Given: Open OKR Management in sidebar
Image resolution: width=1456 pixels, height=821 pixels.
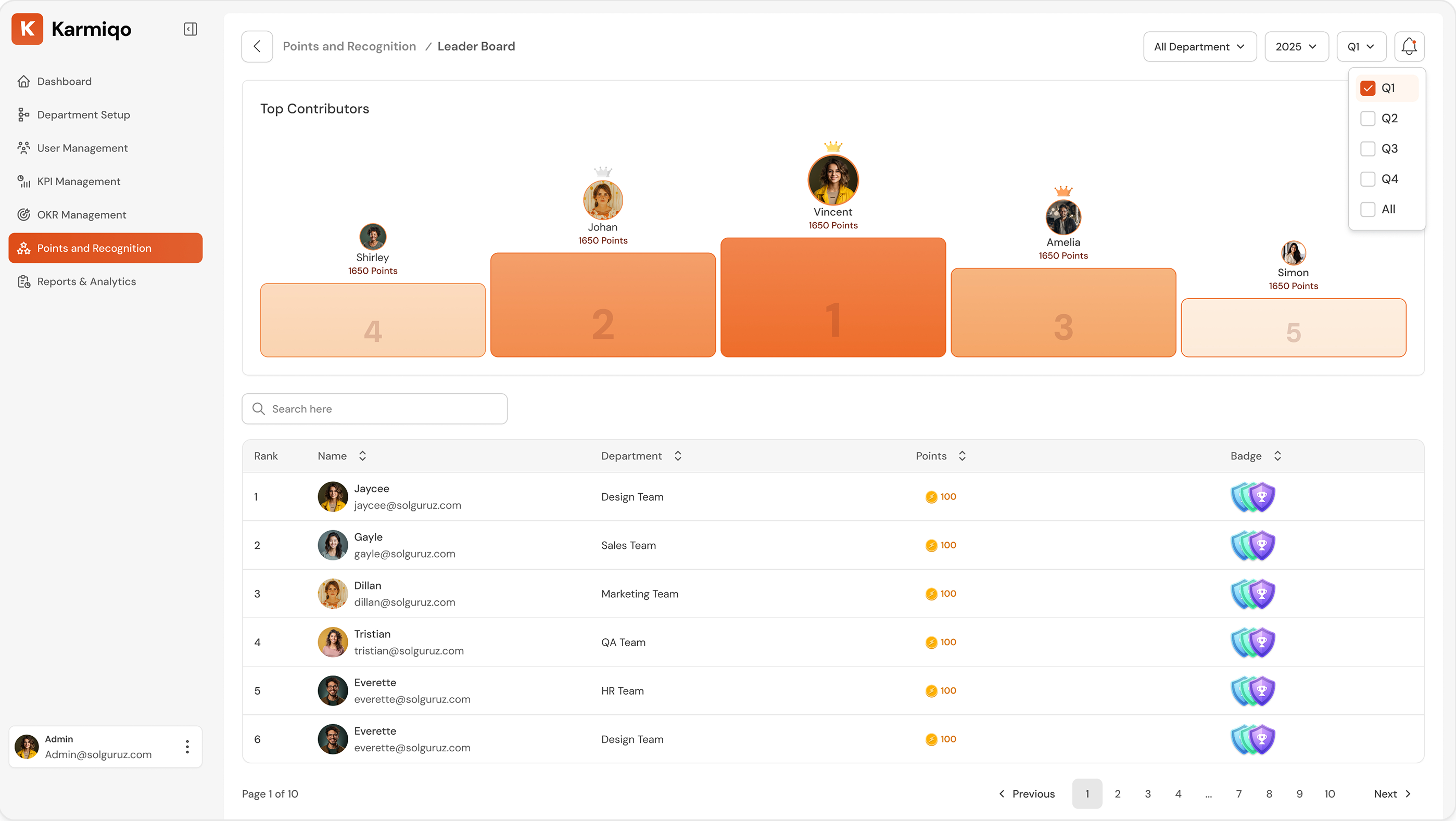Looking at the screenshot, I should (x=105, y=215).
